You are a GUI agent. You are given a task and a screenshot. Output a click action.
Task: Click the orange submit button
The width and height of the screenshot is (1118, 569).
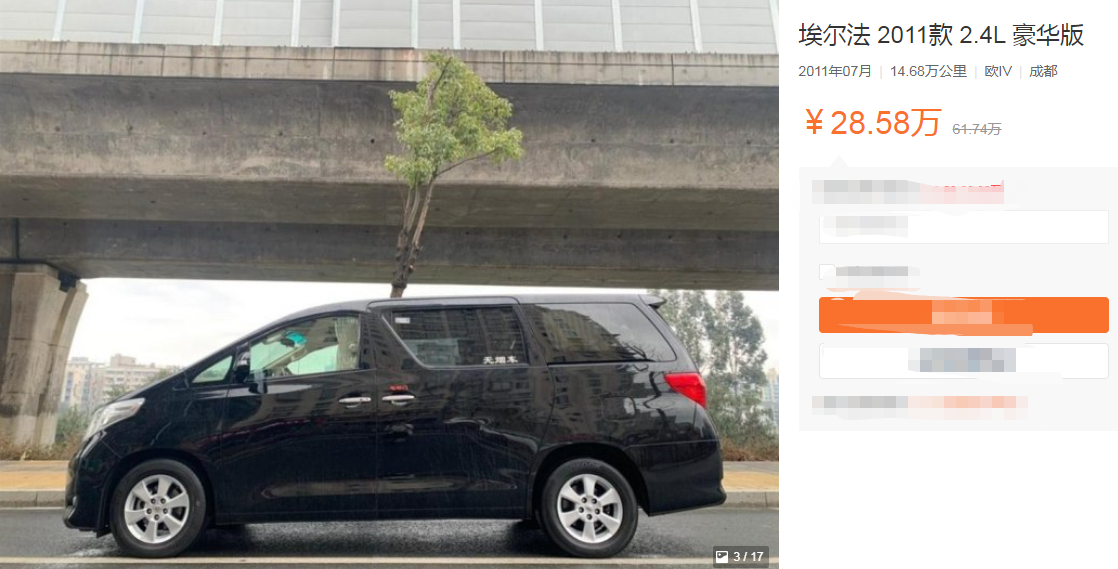coord(963,315)
